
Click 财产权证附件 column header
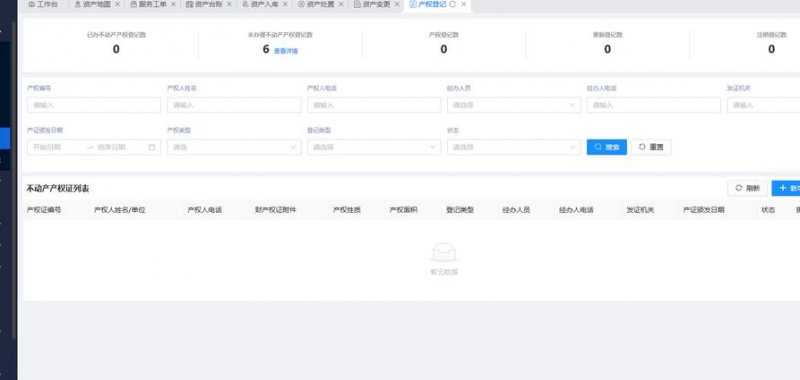point(276,210)
